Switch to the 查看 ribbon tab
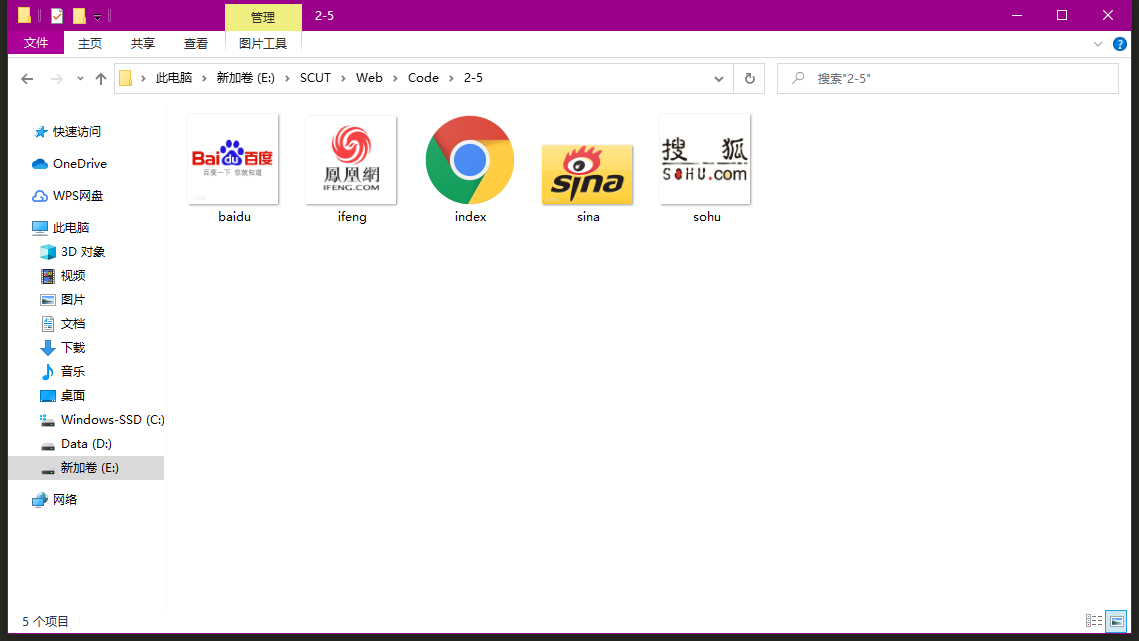Screen dimensions: 1139x641 point(196,43)
